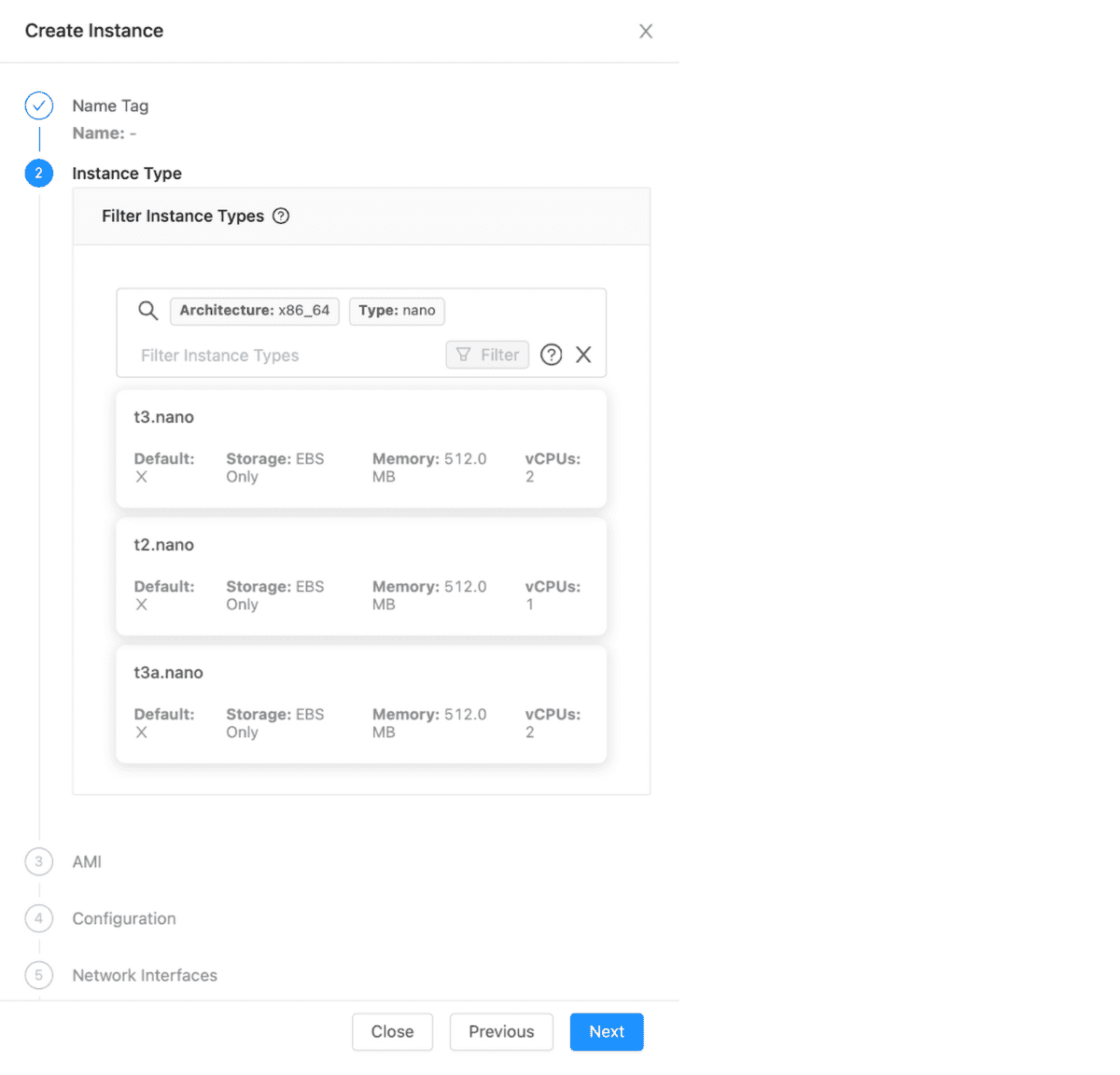Viewport: 1120px width, 1075px height.
Task: Click the Name Tag completed step checkmark
Action: pyautogui.click(x=39, y=106)
